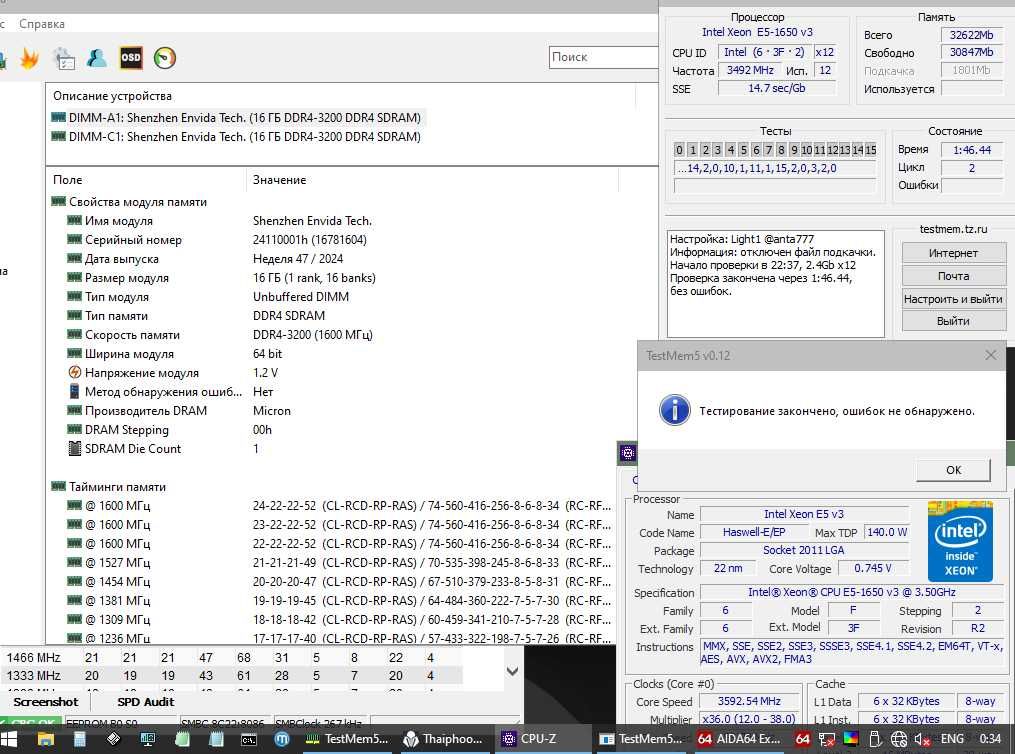Click the Напряжение модуля lightning icon
Viewport: 1015px width, 754px height.
click(74, 372)
